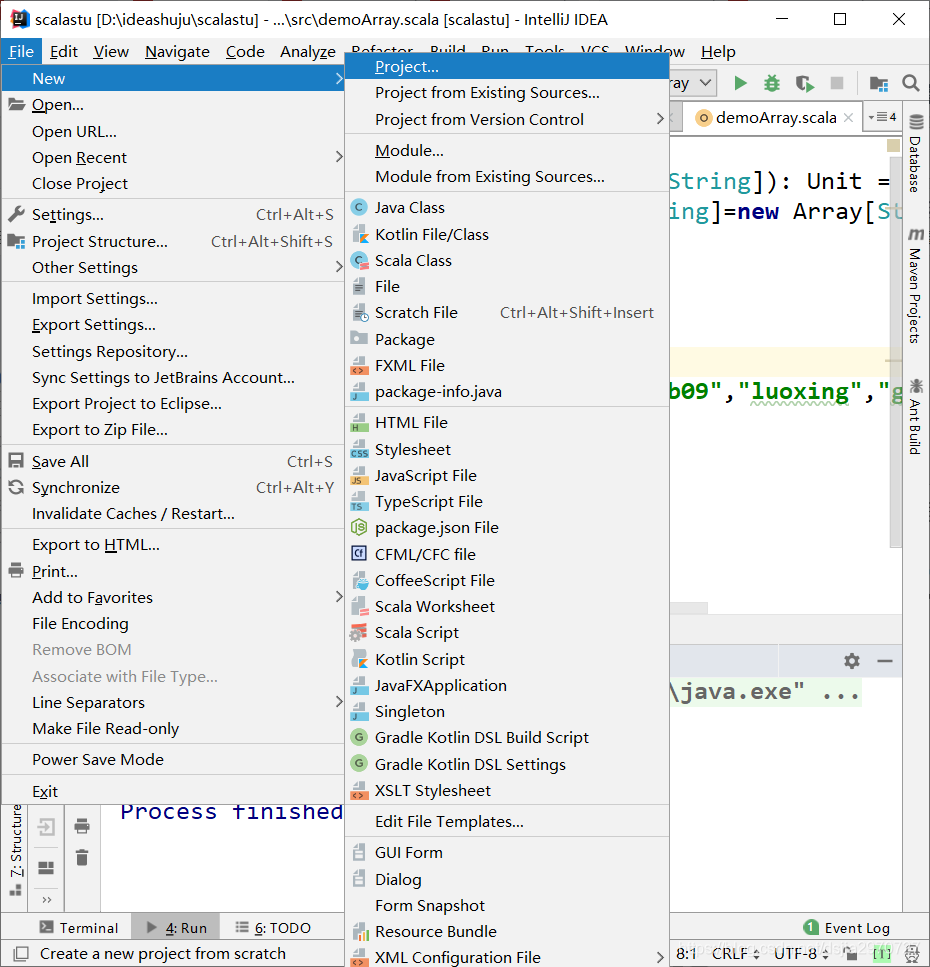930x967 pixels.
Task: Toggle Power Save Mode
Action: coord(98,759)
